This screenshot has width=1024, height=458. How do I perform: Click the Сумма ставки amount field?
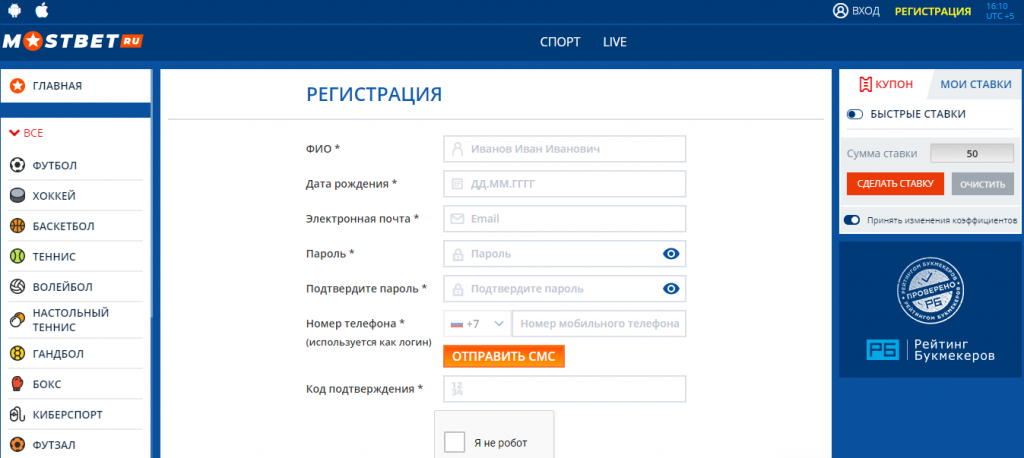(972, 154)
